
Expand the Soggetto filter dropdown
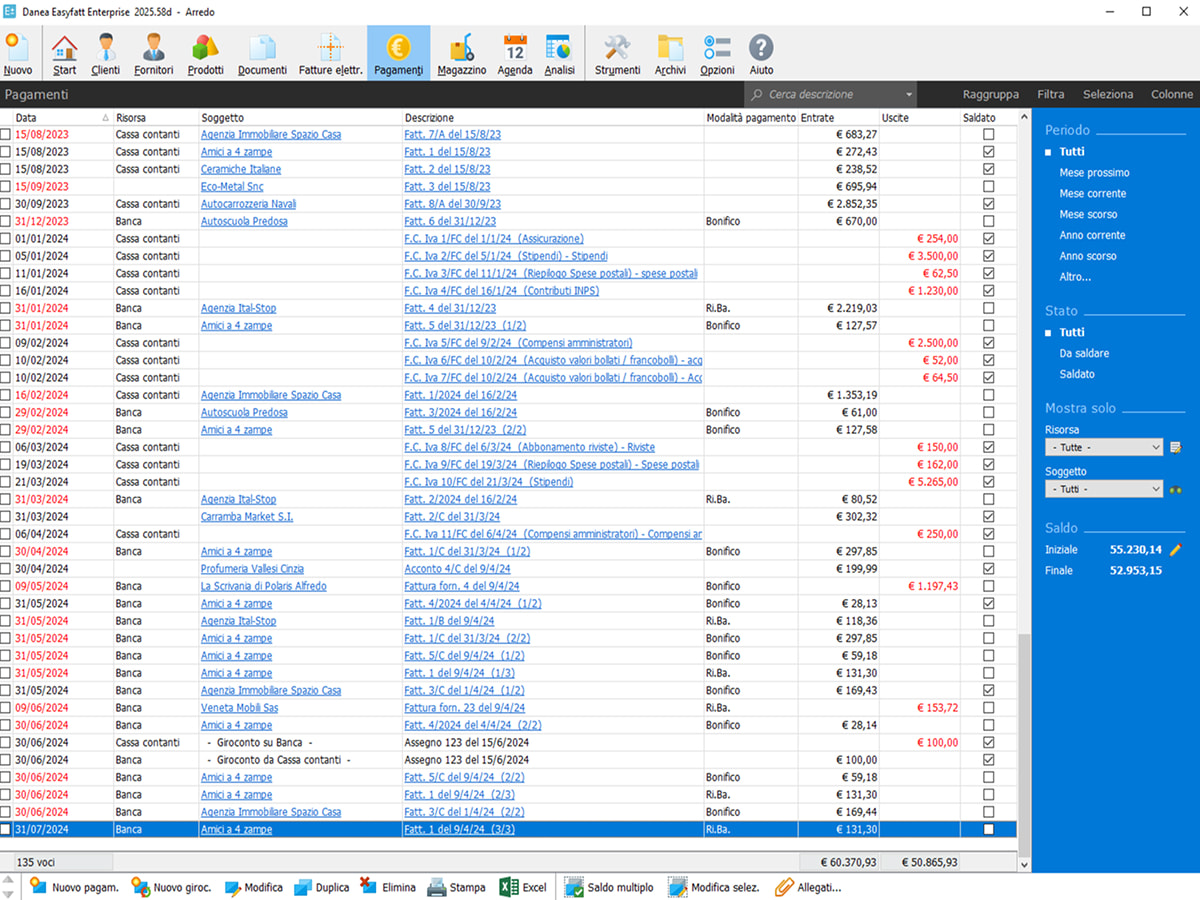(x=1156, y=490)
